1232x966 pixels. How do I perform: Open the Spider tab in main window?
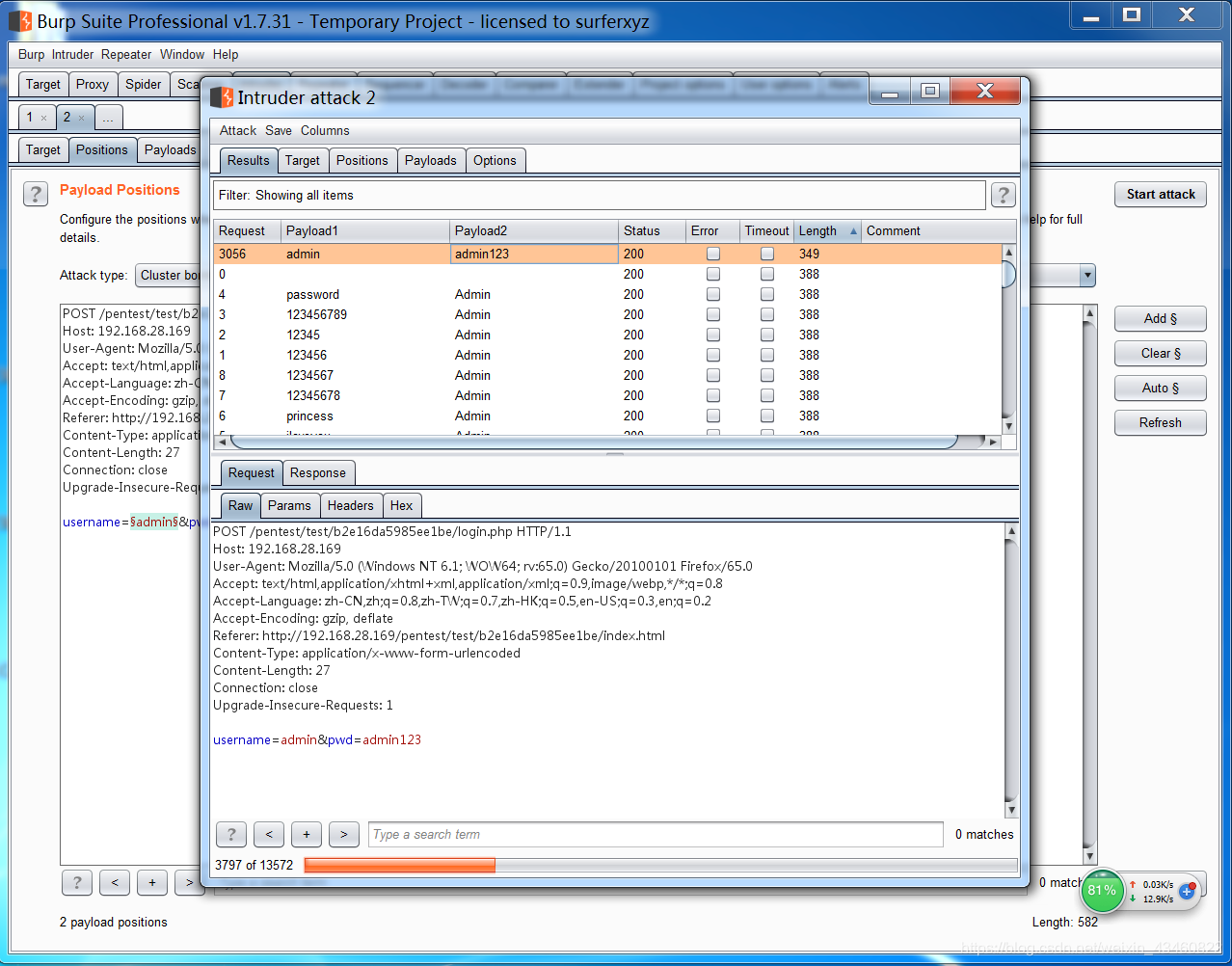[144, 84]
